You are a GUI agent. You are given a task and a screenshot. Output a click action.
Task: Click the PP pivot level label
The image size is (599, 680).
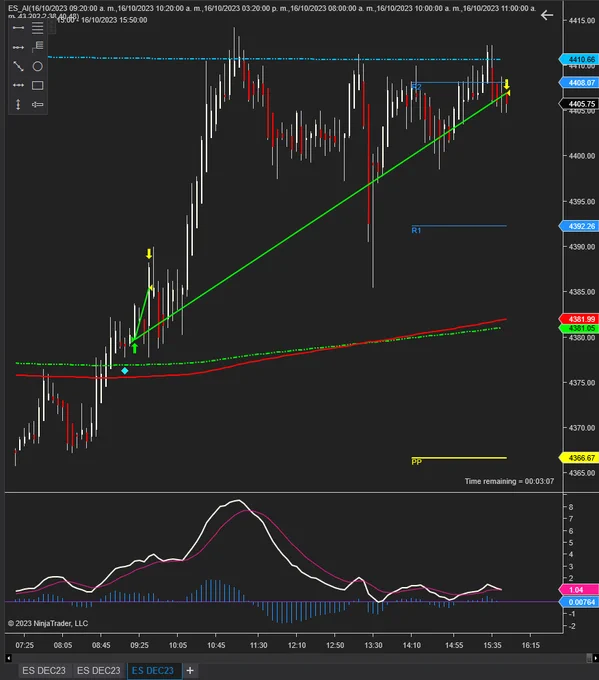[416, 462]
